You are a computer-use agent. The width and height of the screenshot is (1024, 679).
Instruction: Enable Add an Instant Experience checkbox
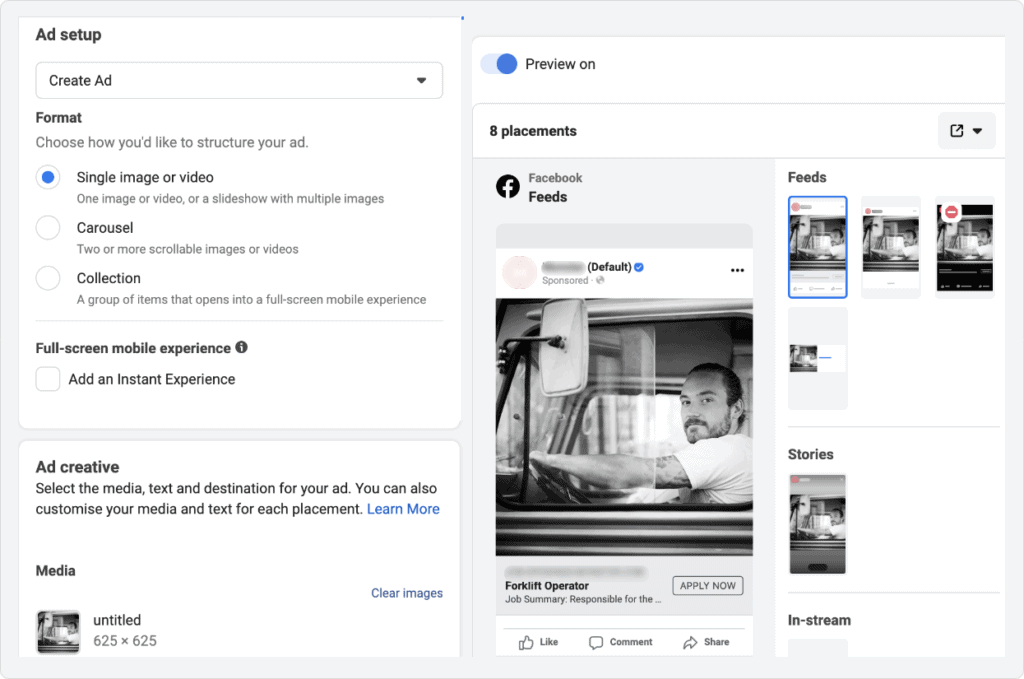pos(48,379)
